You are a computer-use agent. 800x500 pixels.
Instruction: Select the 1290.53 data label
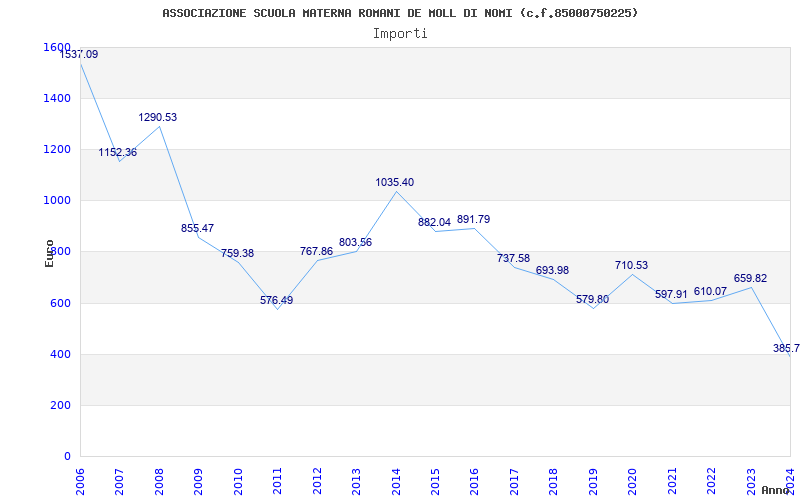158,117
